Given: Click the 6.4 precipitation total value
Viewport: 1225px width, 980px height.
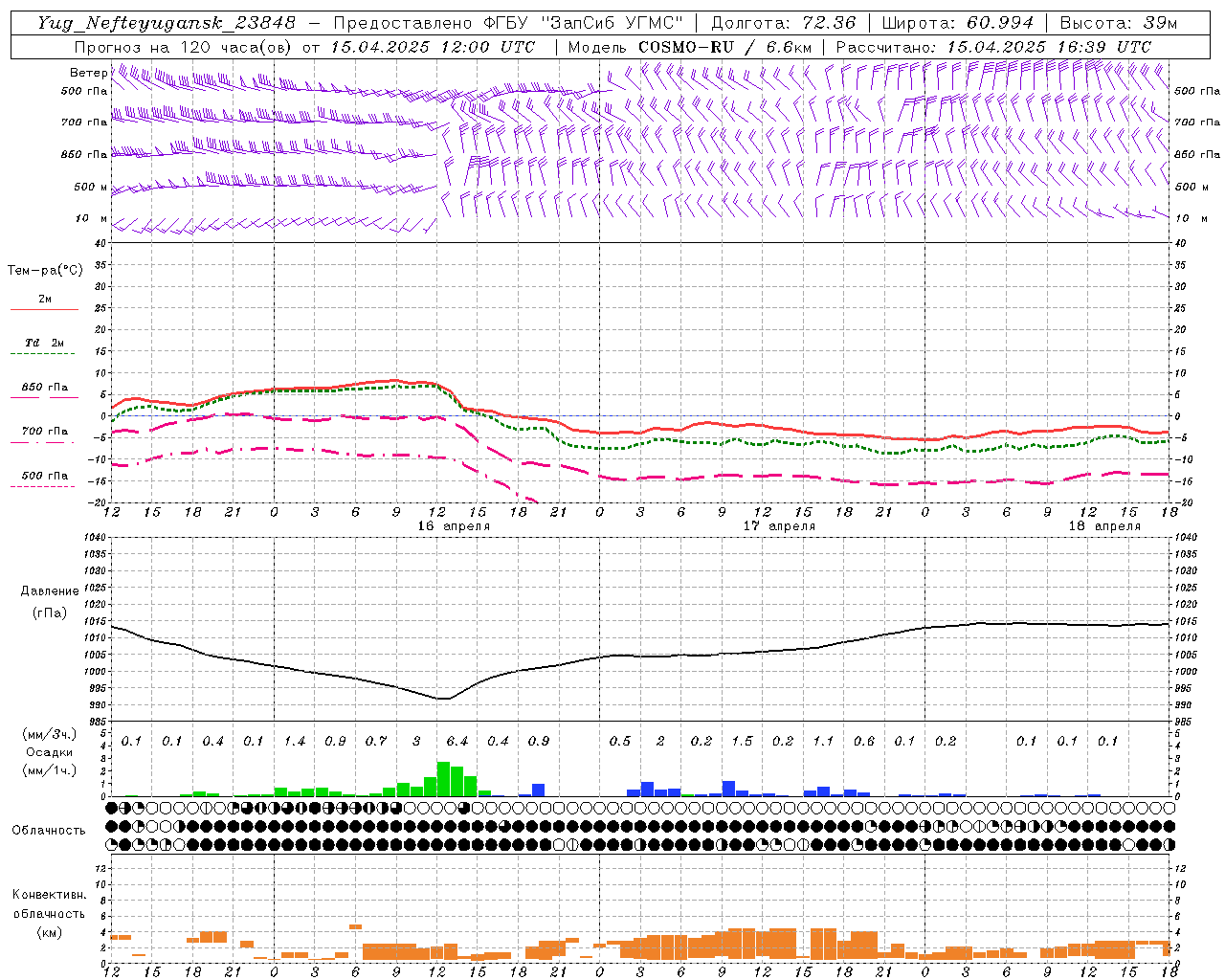Looking at the screenshot, I should pos(457,742).
